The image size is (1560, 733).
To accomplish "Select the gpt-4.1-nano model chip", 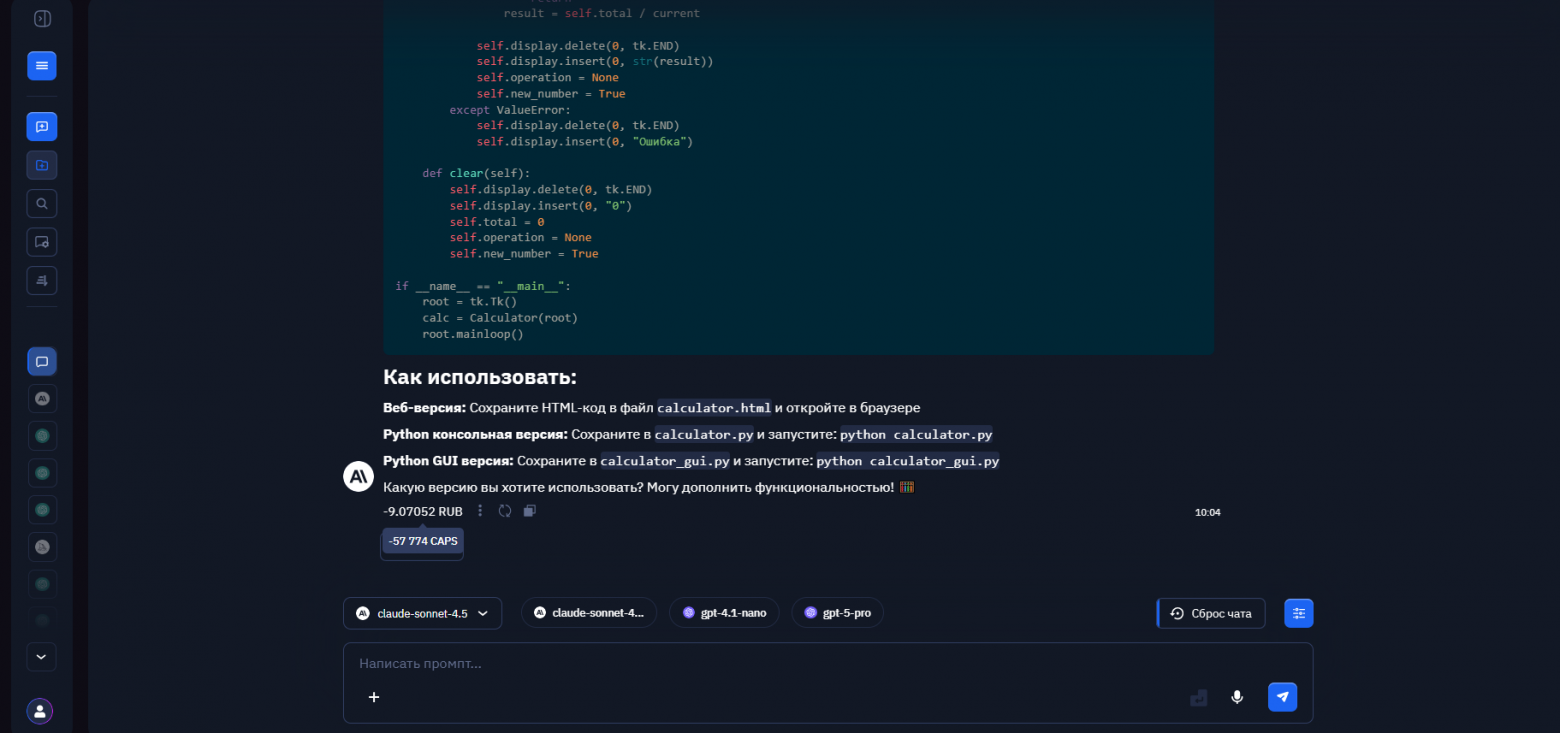I will [x=724, y=613].
